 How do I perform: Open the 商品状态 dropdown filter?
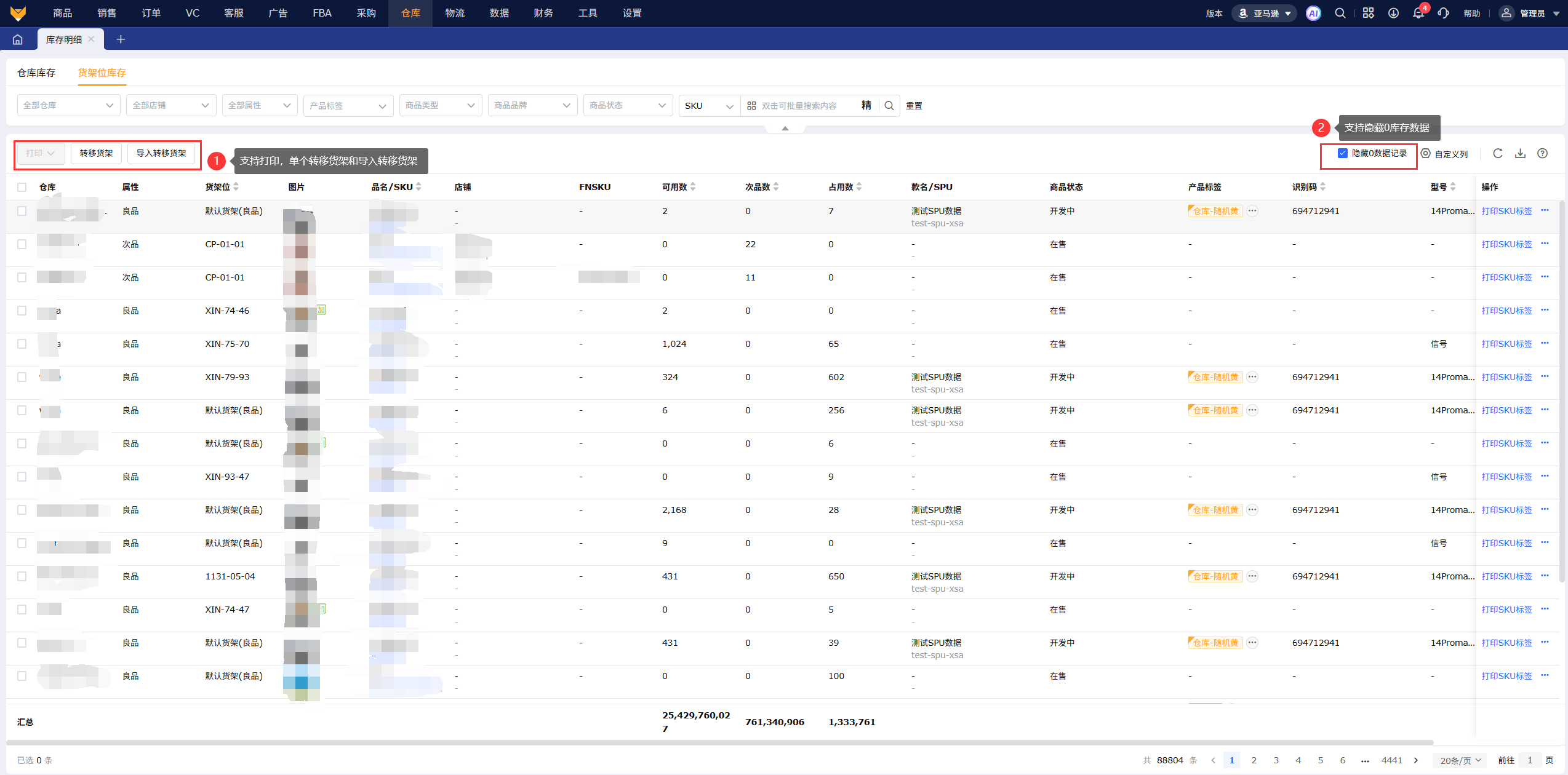pos(626,106)
